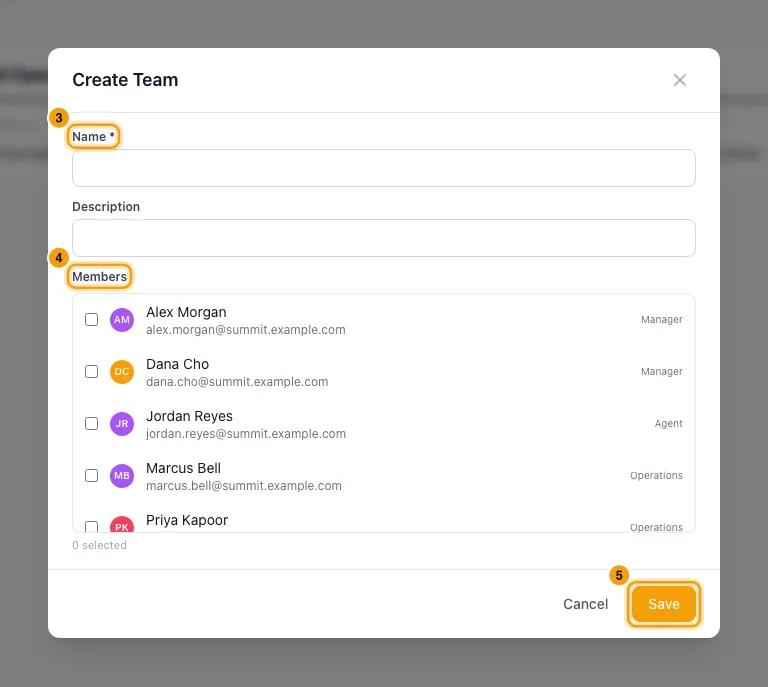Click the Members section label
Screen dimensions: 768x687
(x=99, y=277)
